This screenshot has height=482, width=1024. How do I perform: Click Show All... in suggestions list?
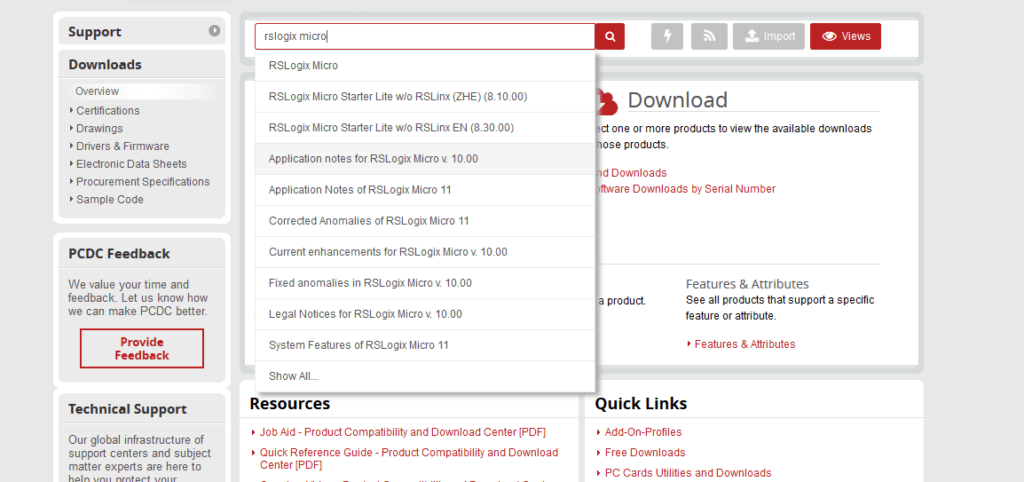point(425,376)
